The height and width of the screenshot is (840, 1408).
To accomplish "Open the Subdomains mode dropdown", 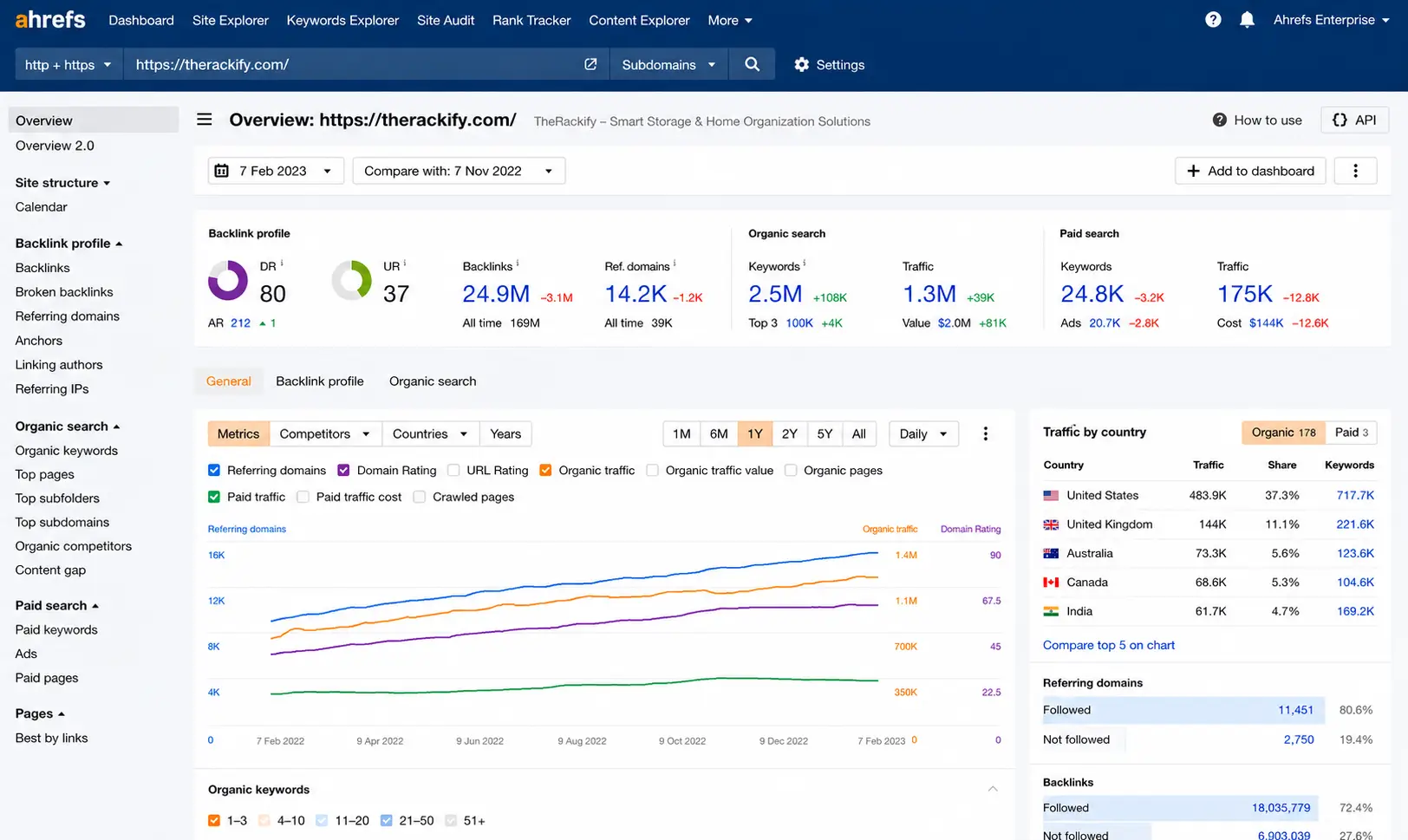I will (668, 64).
